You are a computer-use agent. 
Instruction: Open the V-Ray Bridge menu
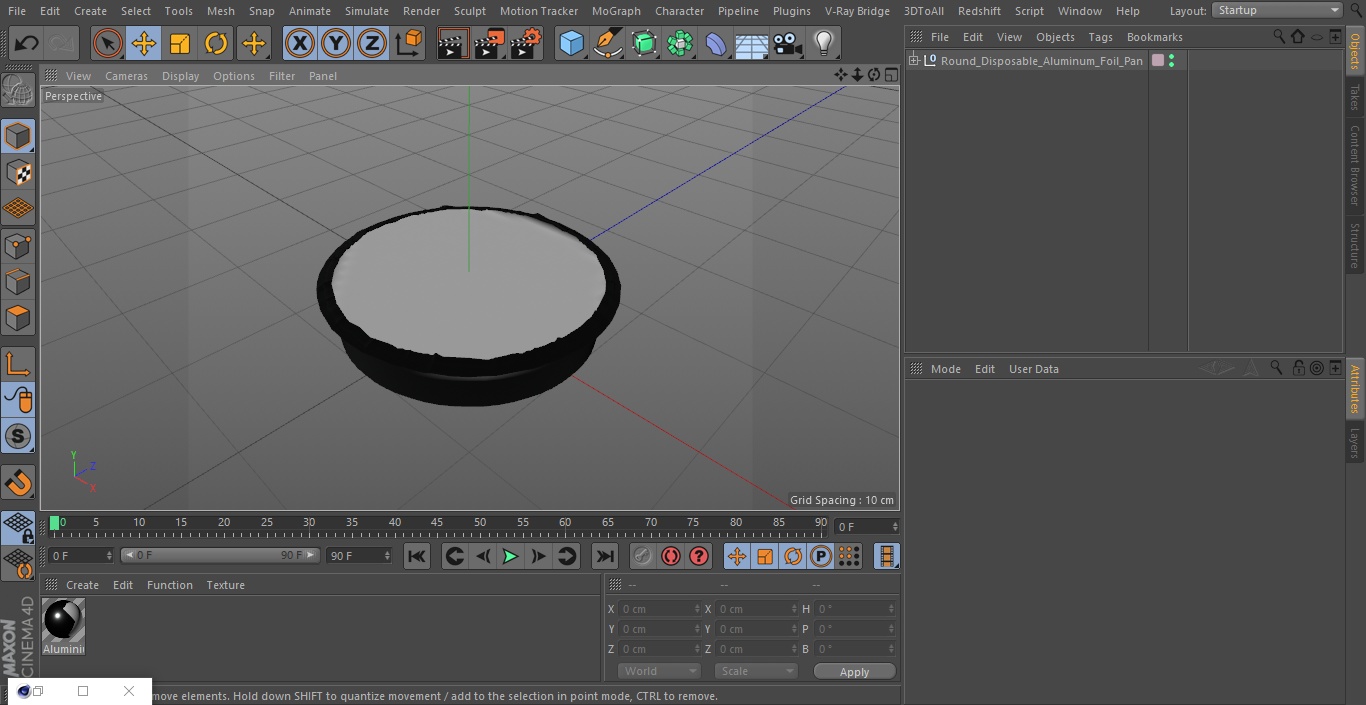coord(857,11)
